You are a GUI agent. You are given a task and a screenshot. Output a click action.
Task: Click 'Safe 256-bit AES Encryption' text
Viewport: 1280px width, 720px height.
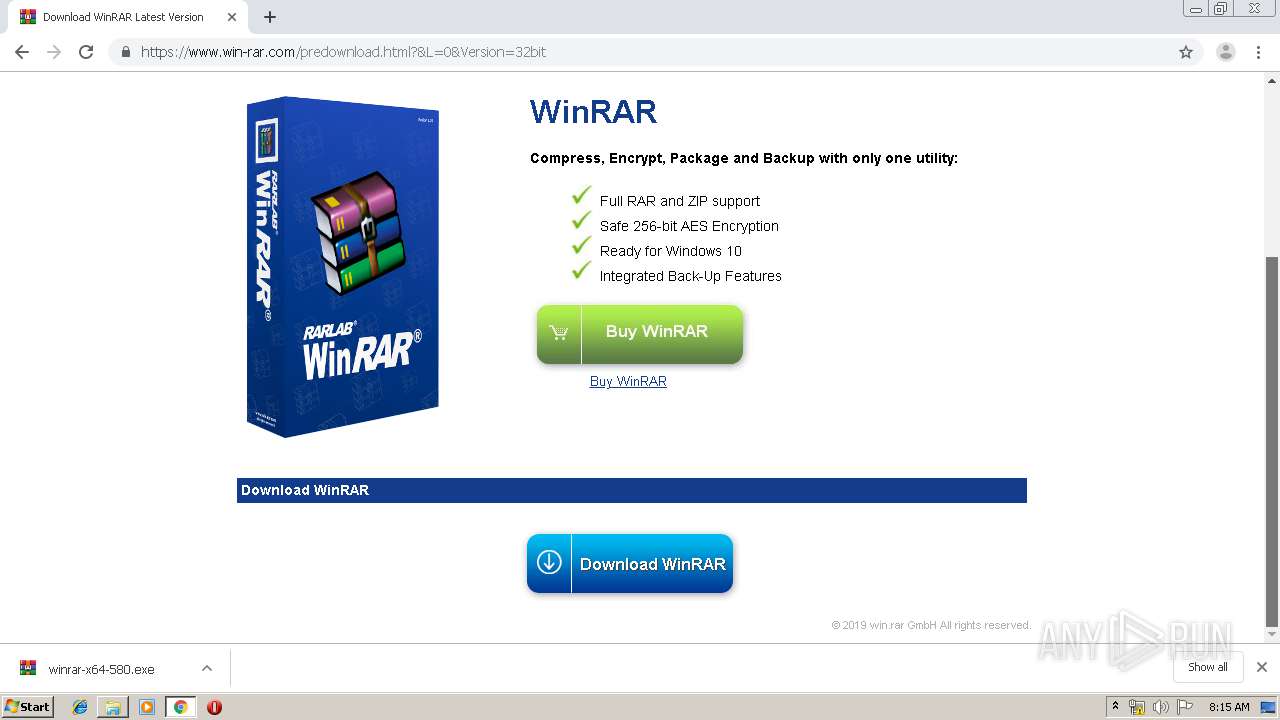coord(689,226)
